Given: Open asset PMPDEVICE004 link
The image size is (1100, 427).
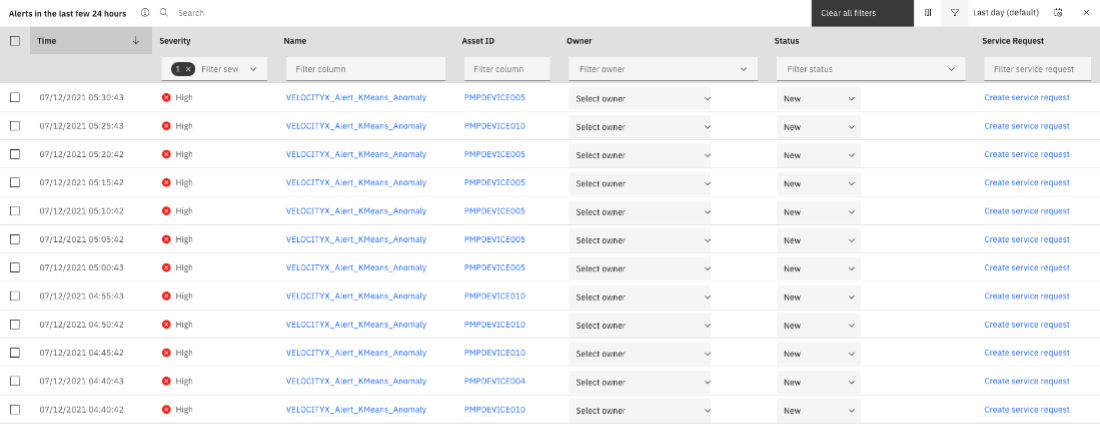Looking at the screenshot, I should click(x=495, y=381).
